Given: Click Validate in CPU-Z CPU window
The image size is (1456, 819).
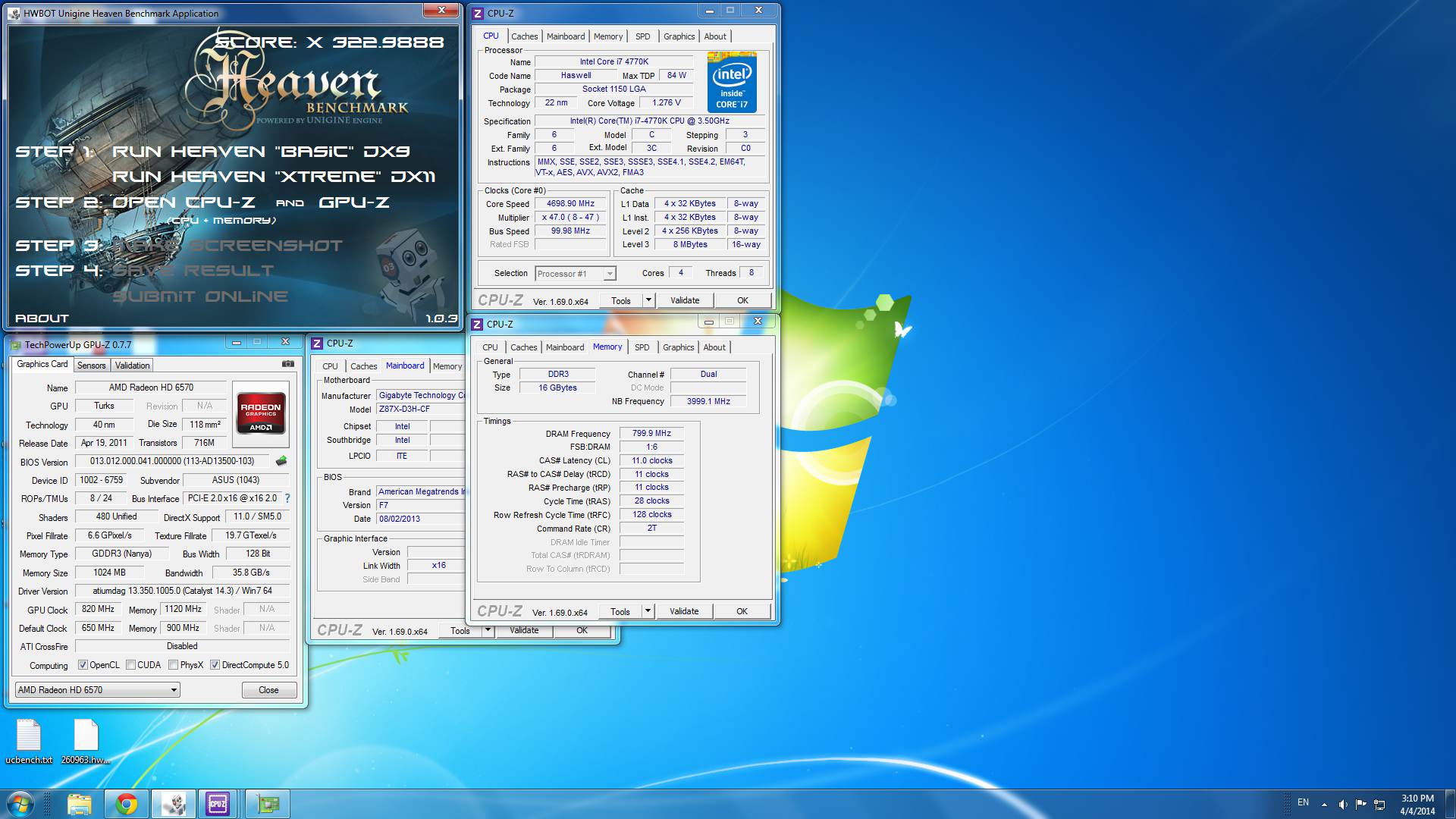Looking at the screenshot, I should [x=685, y=300].
